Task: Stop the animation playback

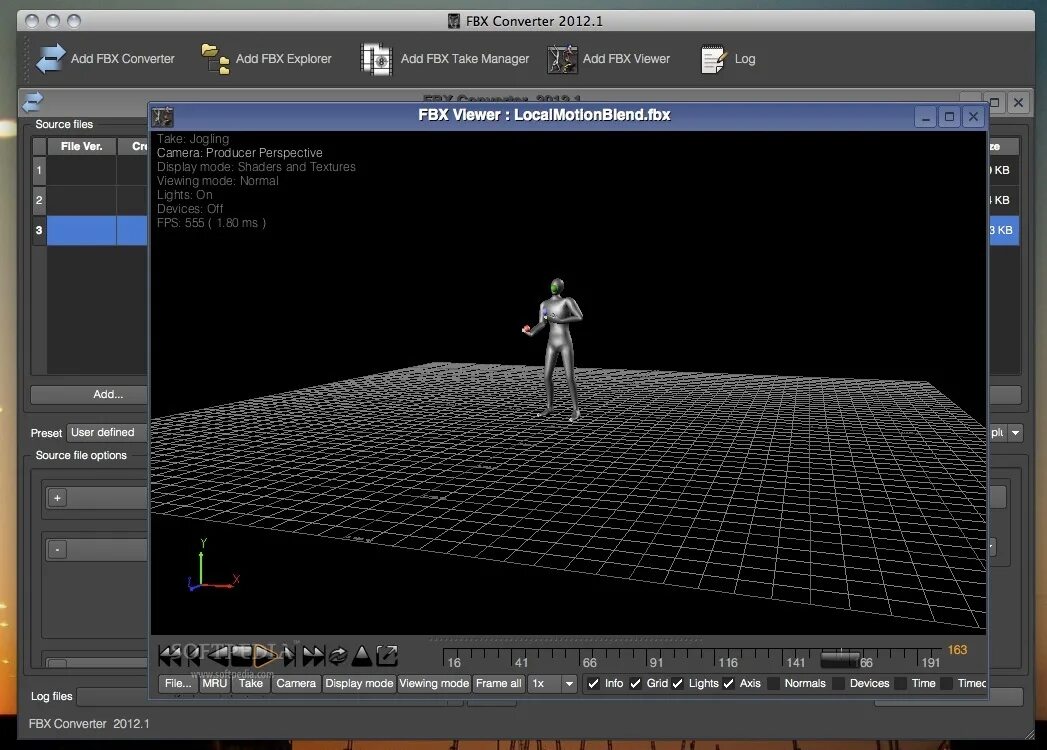Action: (241, 654)
